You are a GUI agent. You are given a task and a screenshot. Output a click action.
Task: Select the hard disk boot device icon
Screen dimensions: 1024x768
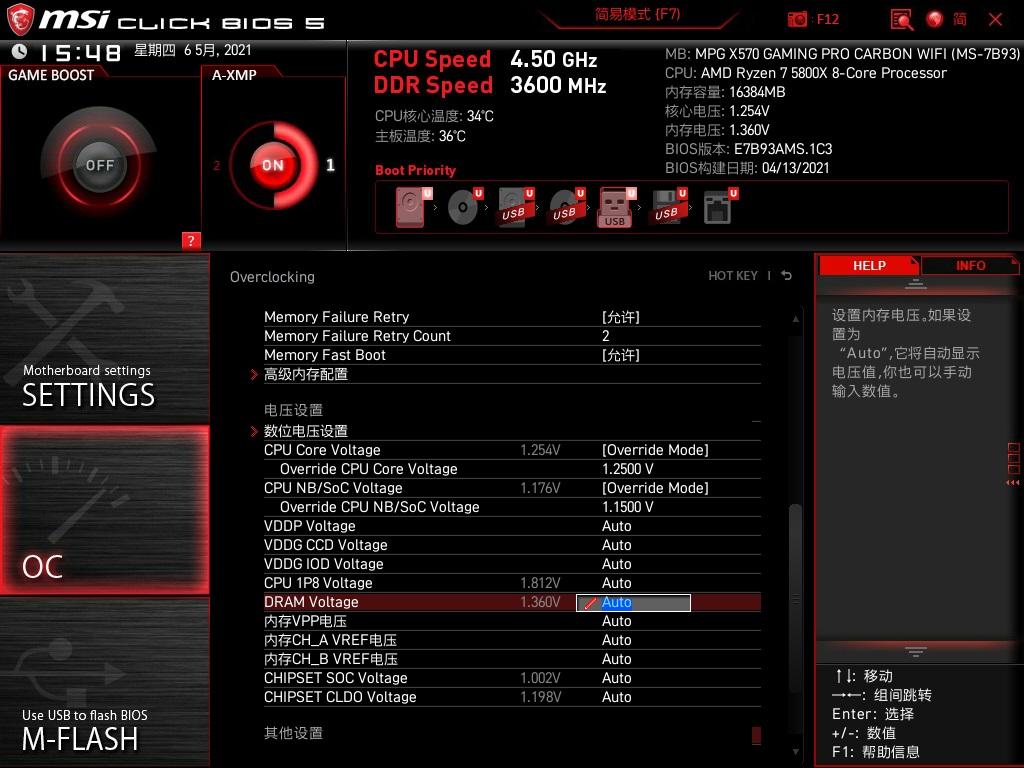click(x=414, y=207)
